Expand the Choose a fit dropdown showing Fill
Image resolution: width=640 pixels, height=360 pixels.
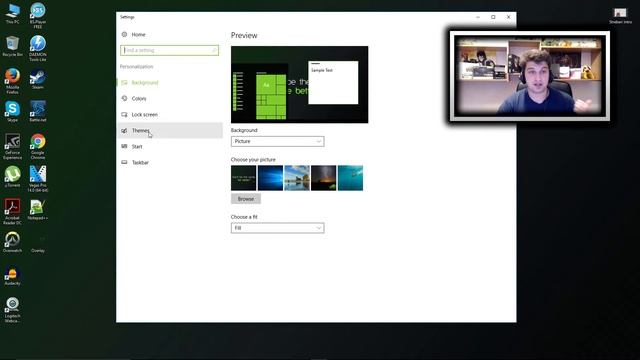click(278, 228)
